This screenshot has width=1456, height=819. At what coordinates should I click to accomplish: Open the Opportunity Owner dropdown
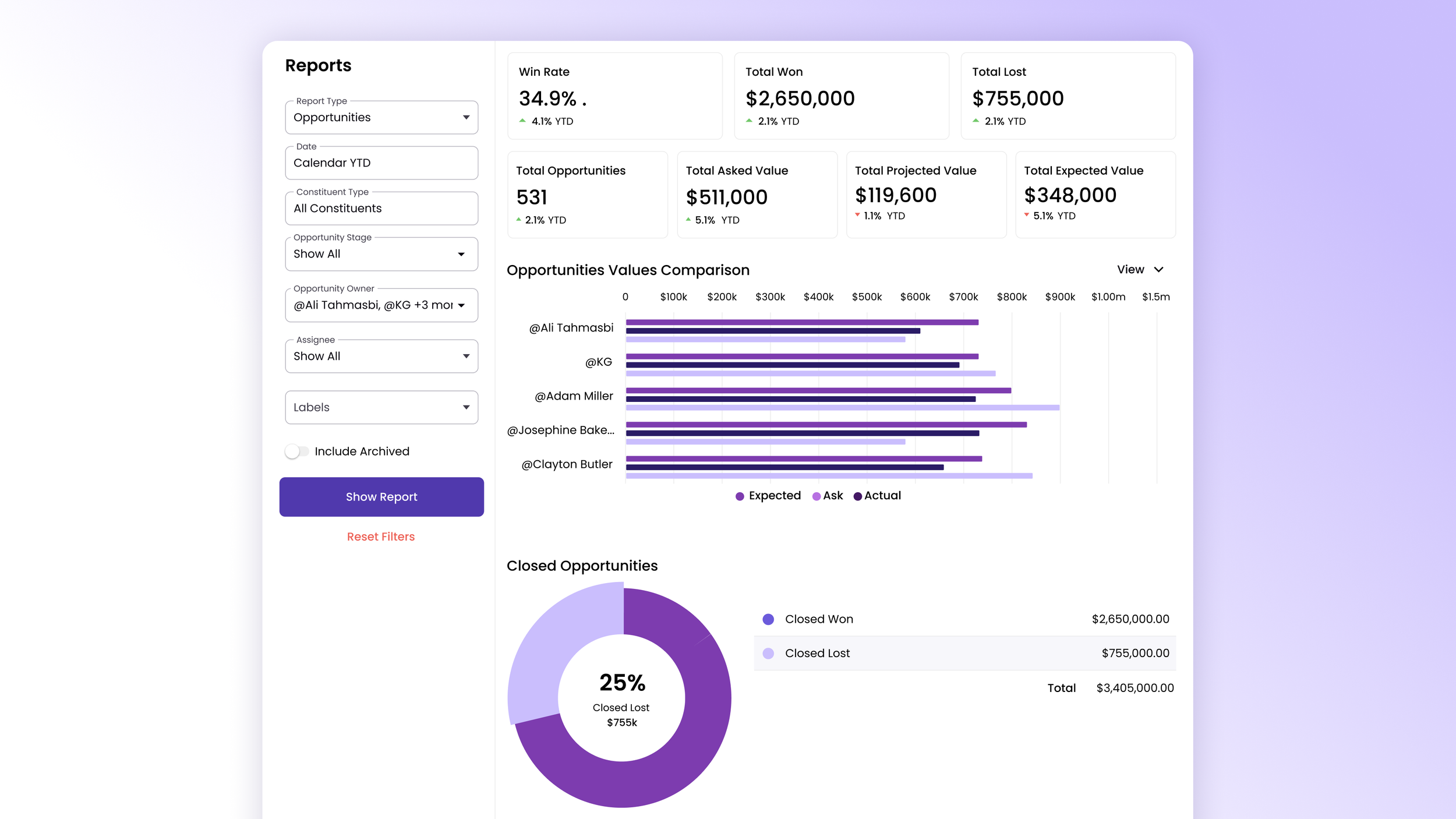point(381,305)
